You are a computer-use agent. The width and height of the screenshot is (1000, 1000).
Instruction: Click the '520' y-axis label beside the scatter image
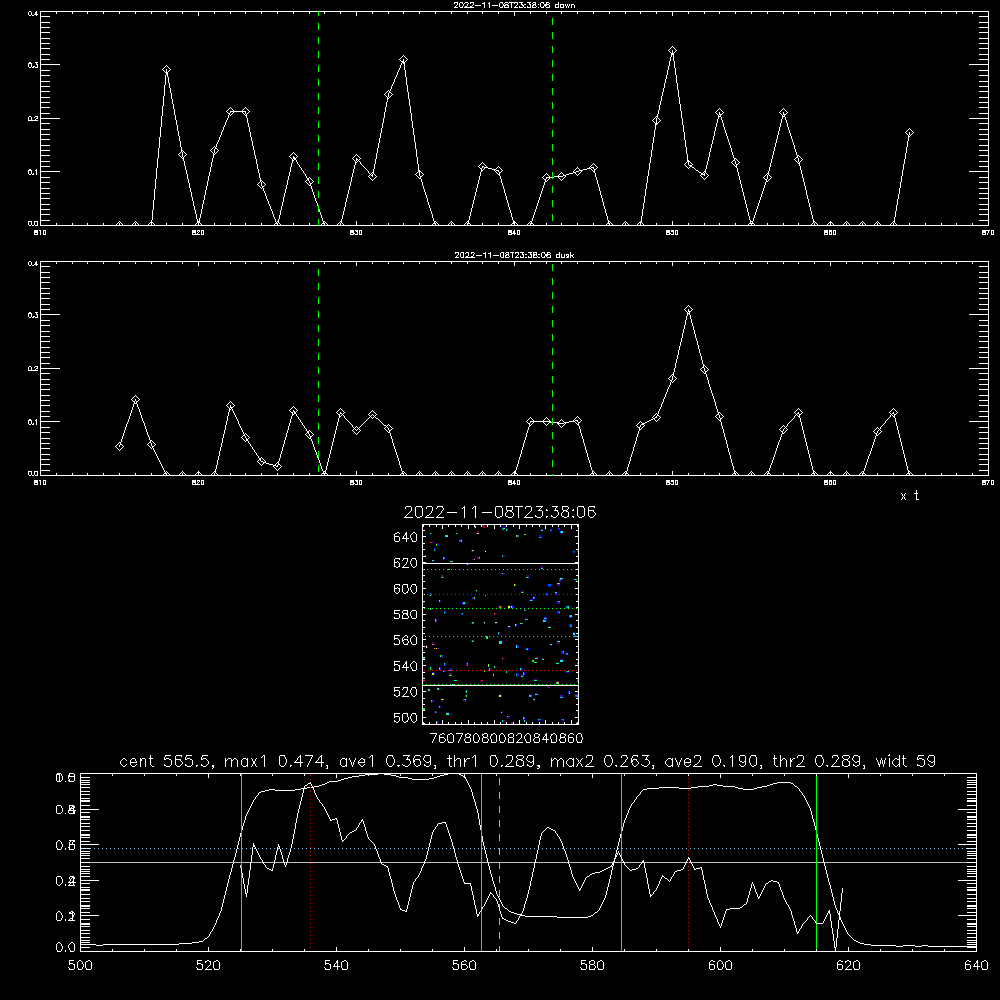point(406,692)
